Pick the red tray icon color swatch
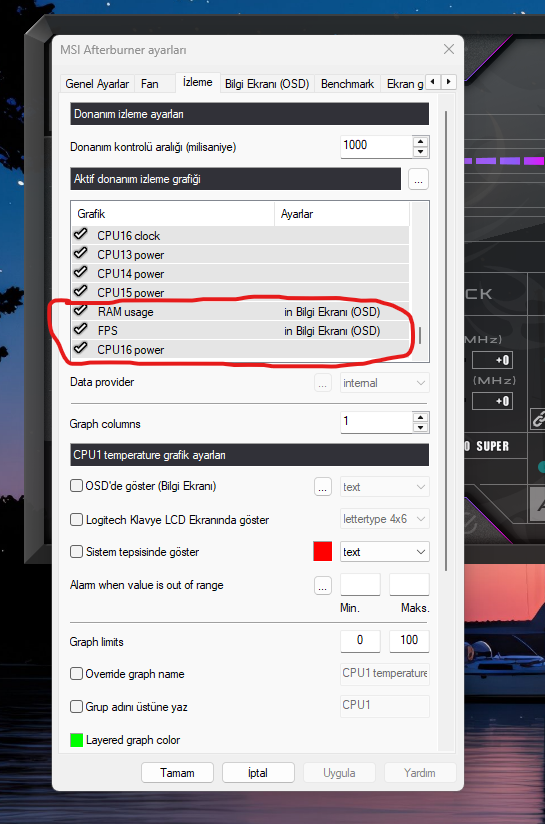Screen dimensions: 545x824 pyautogui.click(x=323, y=552)
